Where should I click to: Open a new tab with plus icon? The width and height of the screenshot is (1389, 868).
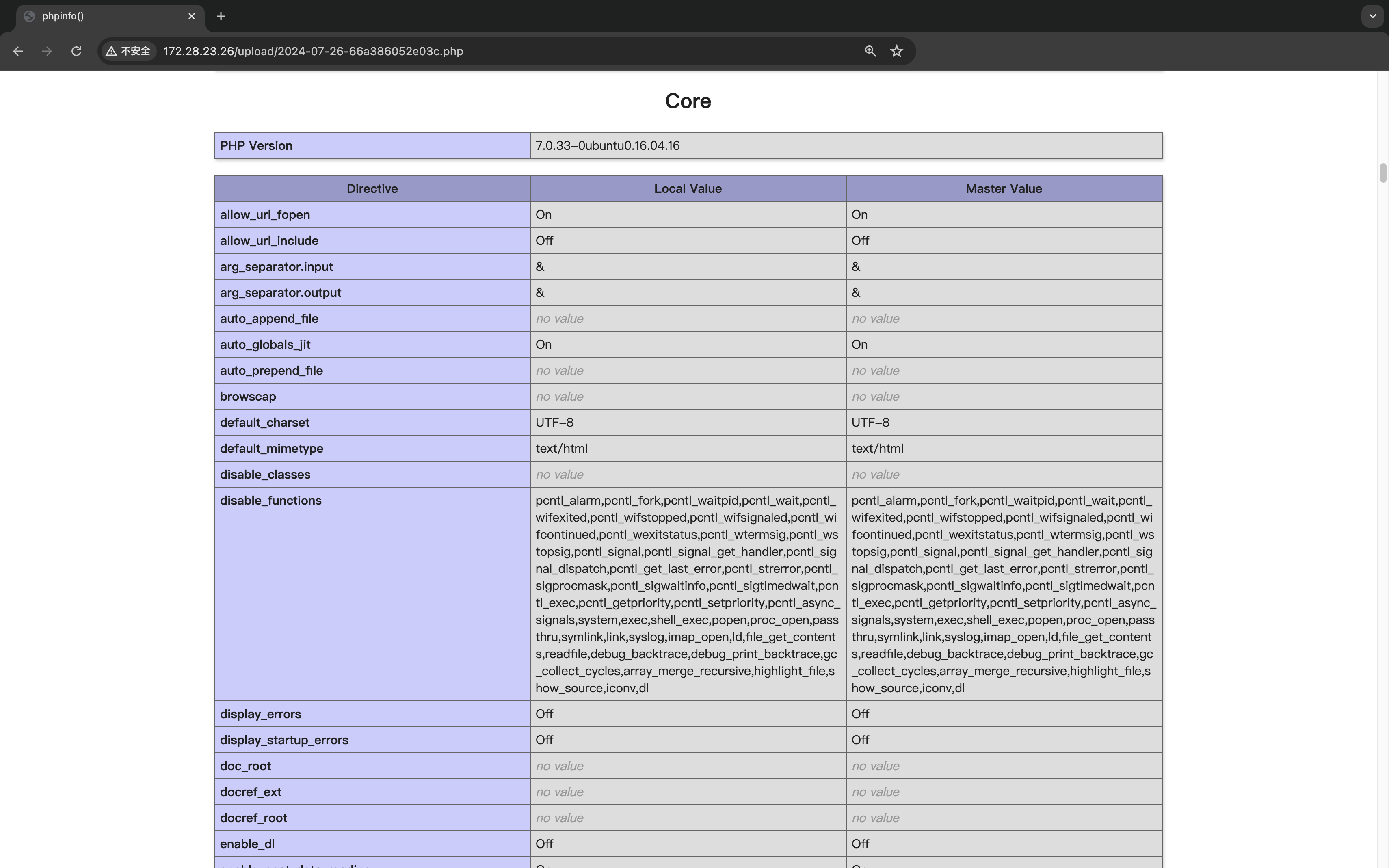coord(221,16)
